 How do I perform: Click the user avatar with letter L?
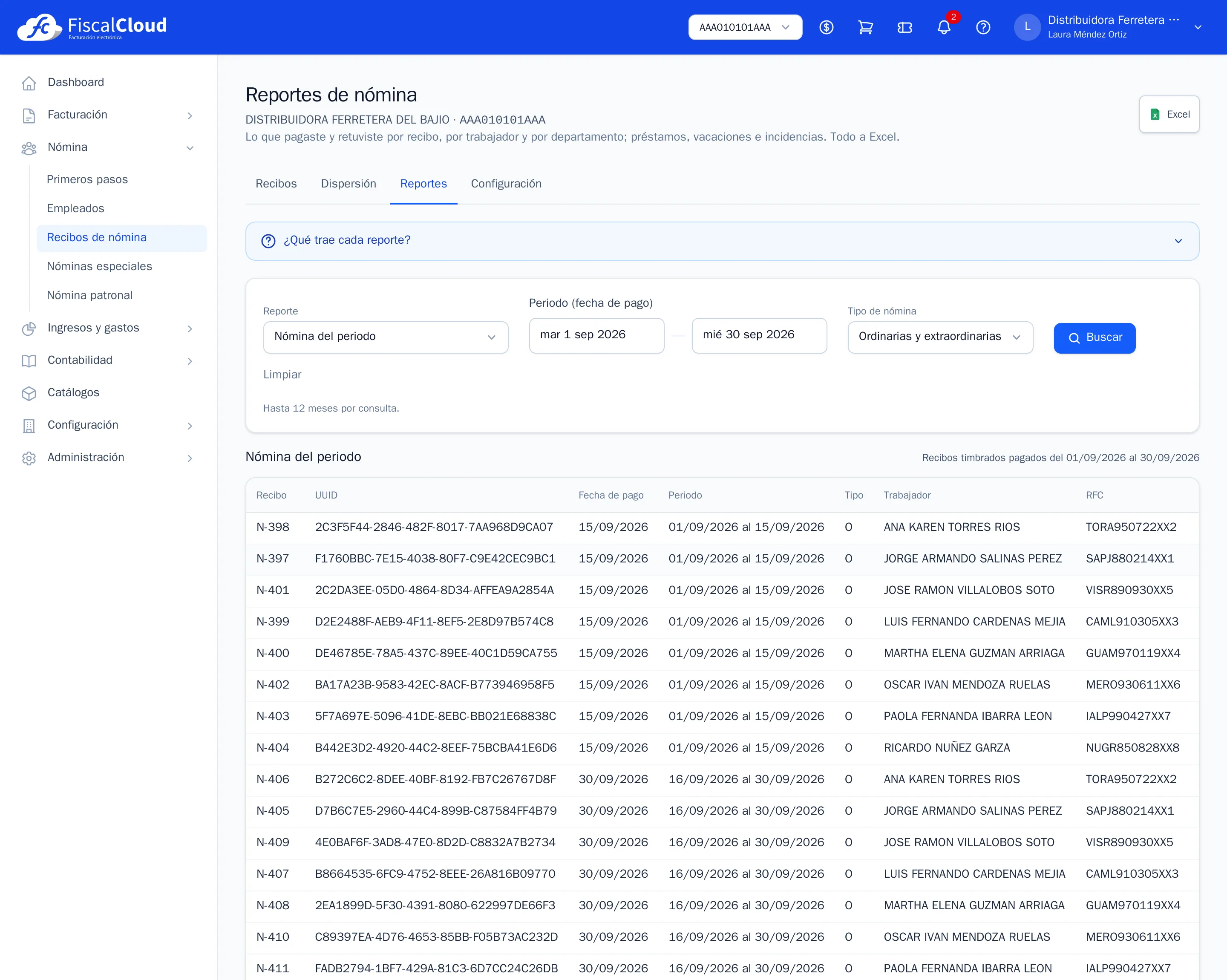tap(1027, 27)
